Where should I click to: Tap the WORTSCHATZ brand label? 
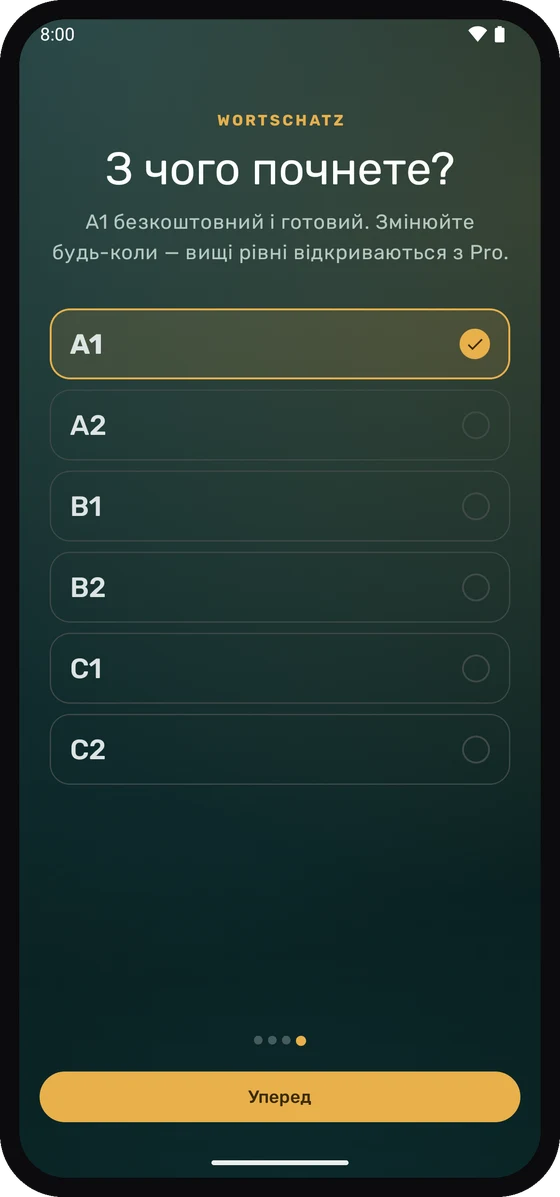(x=281, y=121)
